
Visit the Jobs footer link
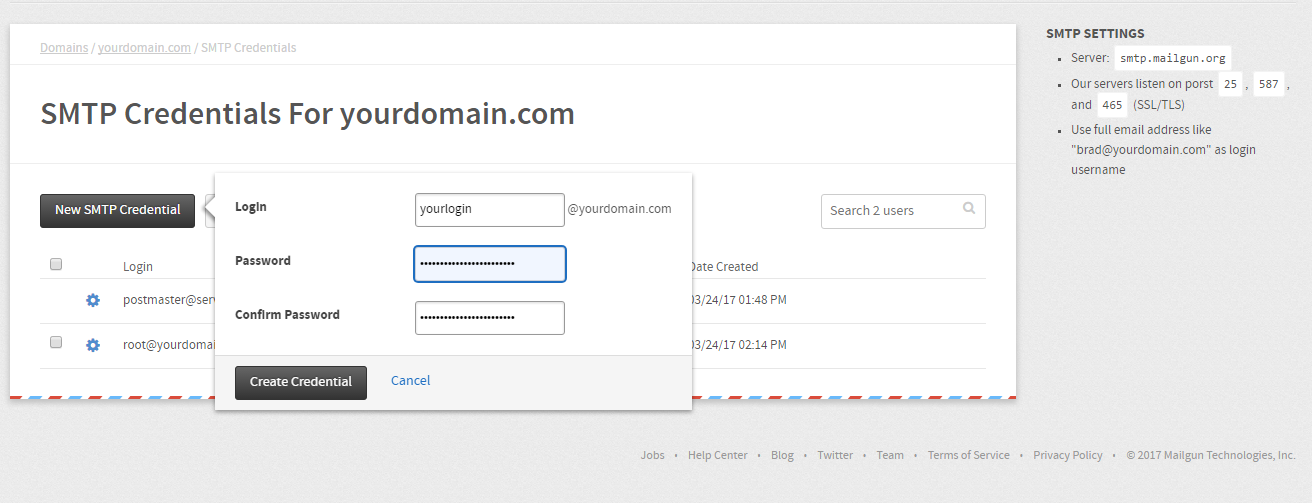652,455
